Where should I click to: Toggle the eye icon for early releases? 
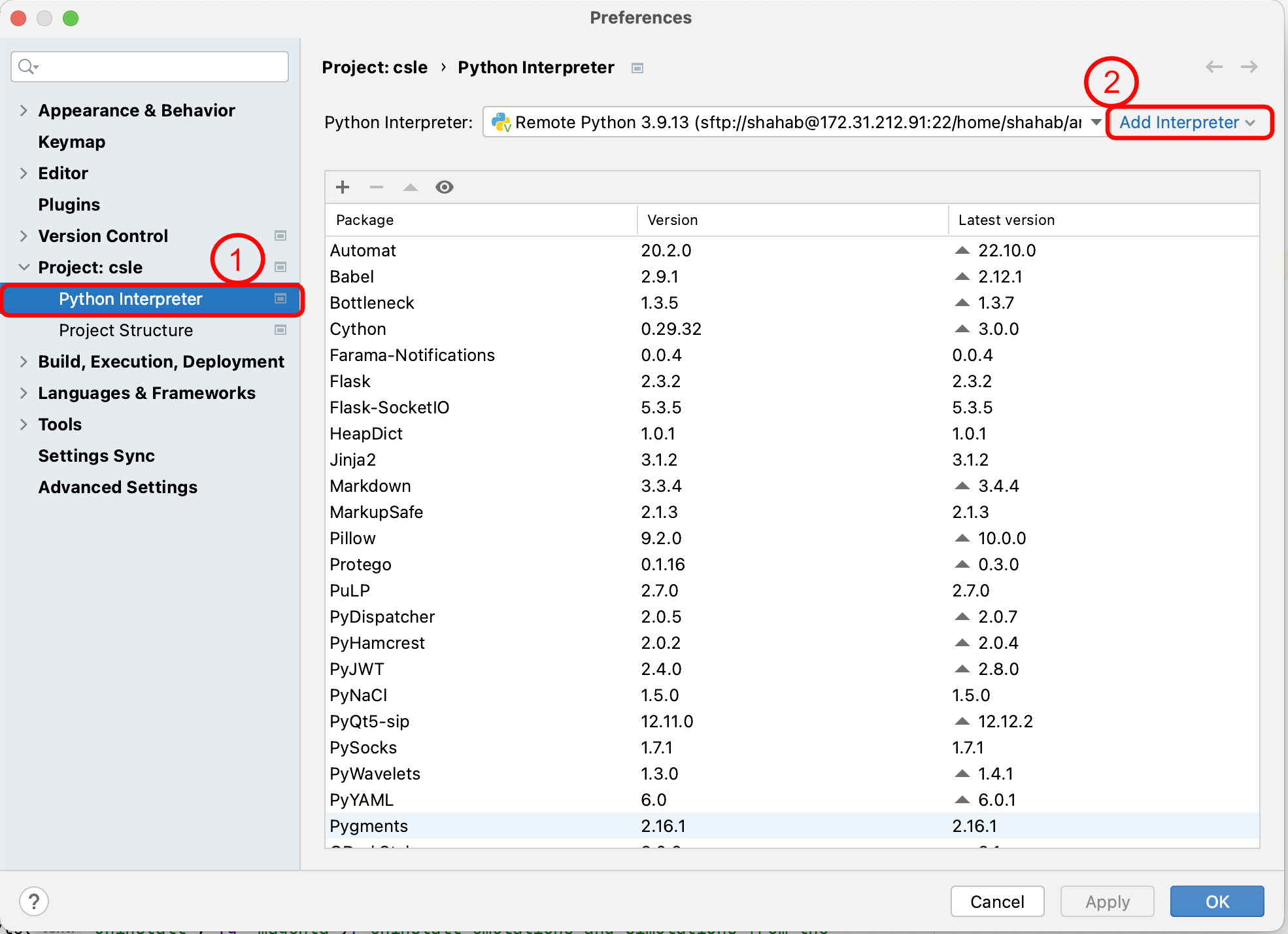coord(445,188)
